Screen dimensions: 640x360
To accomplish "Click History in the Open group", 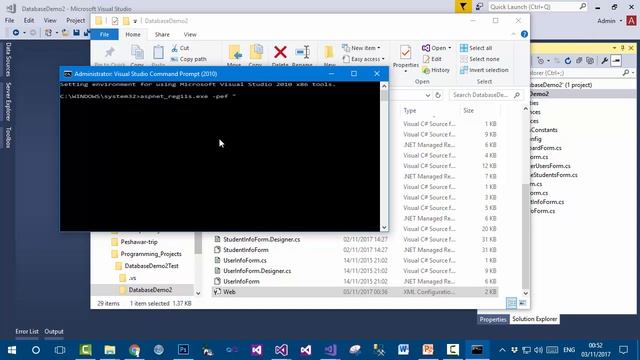I will pyautogui.click(x=436, y=70).
